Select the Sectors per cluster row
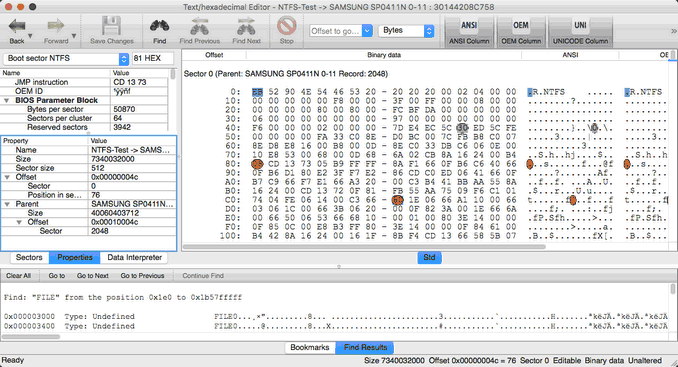Screen dimensions: 678x367 pyautogui.click(x=85, y=118)
